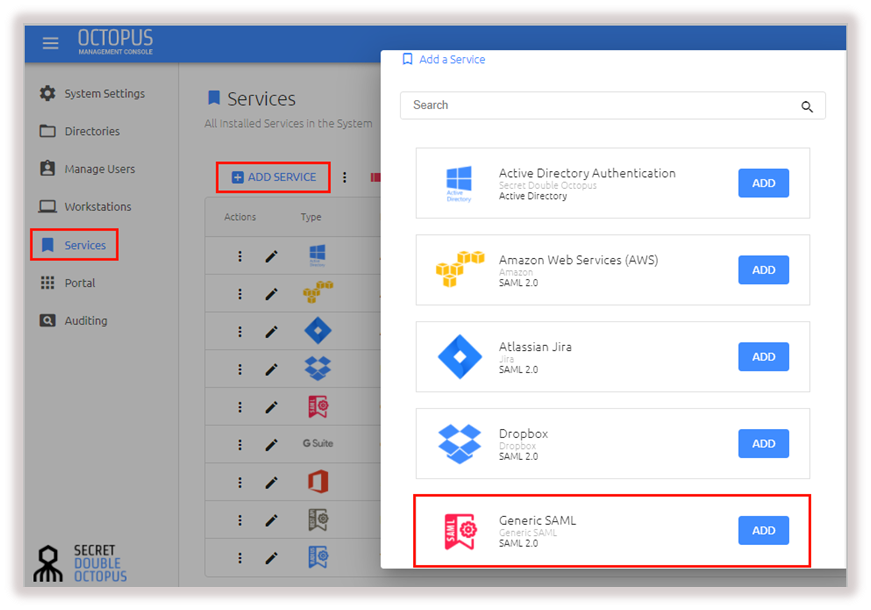871x610 pixels.
Task: Click the Portal grid icon
Action: tap(48, 283)
